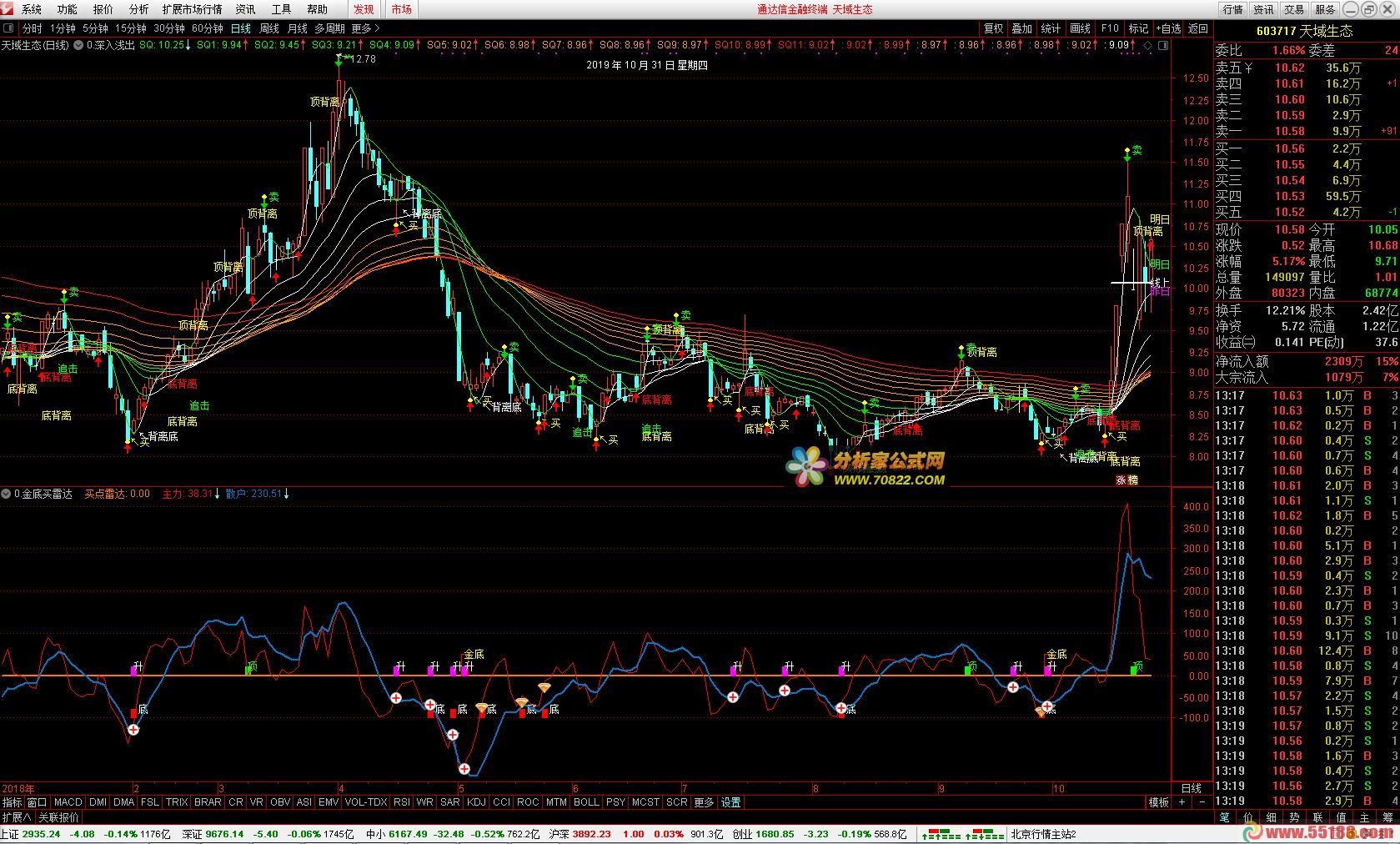Image resolution: width=1400 pixels, height=844 pixels.
Task: Switch to the 市场 tab
Action: [x=401, y=9]
